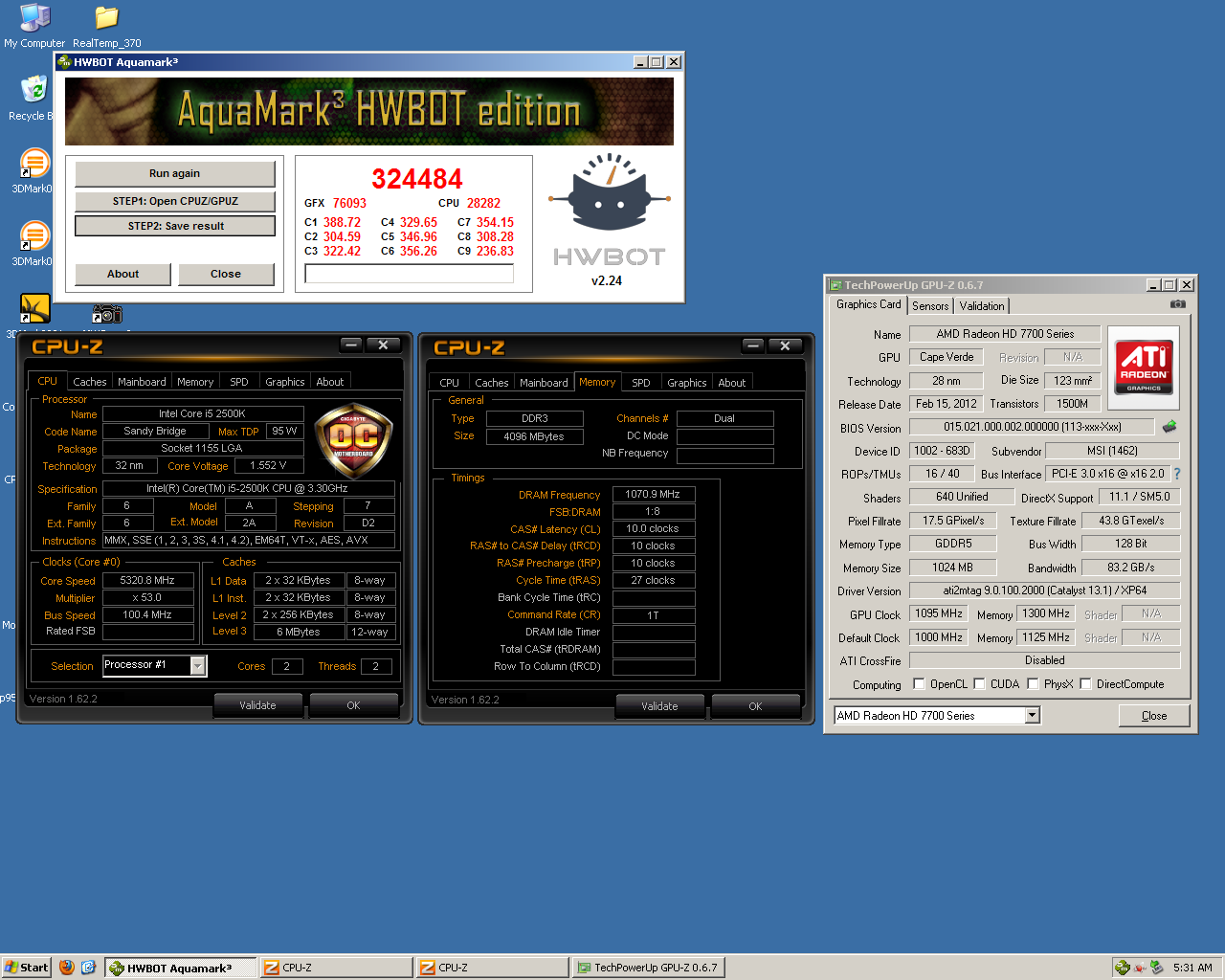Click the Gigabyte OC motherboard badge in CPU-Z
Image resolution: width=1225 pixels, height=980 pixels.
(x=353, y=441)
